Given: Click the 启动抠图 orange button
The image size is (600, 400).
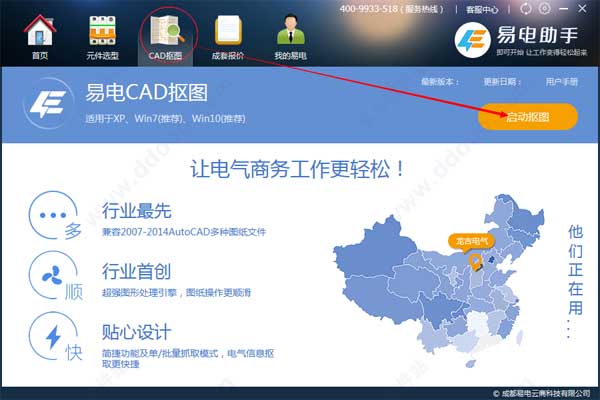Looking at the screenshot, I should (528, 117).
